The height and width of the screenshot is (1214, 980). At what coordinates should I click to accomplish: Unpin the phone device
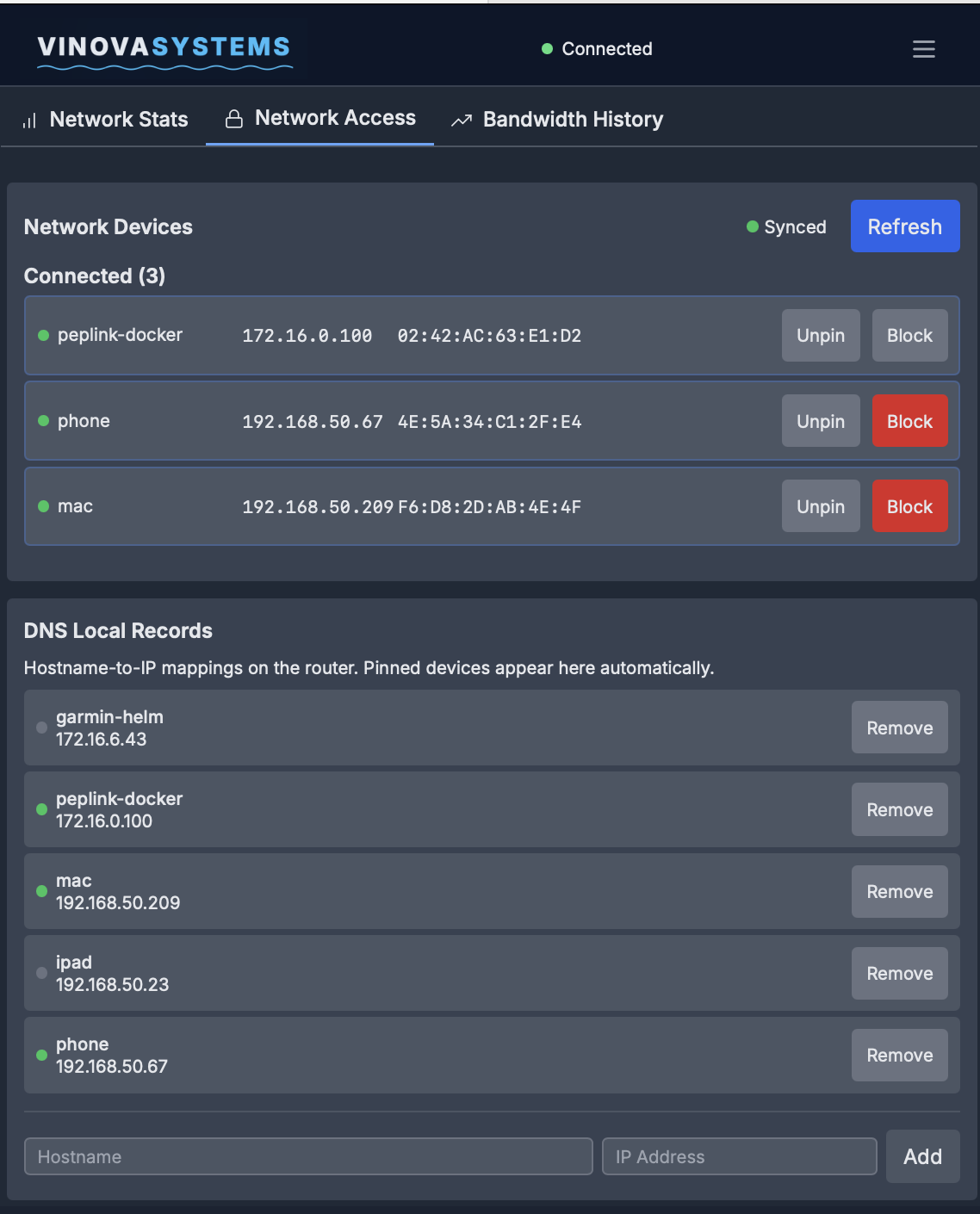tap(820, 421)
